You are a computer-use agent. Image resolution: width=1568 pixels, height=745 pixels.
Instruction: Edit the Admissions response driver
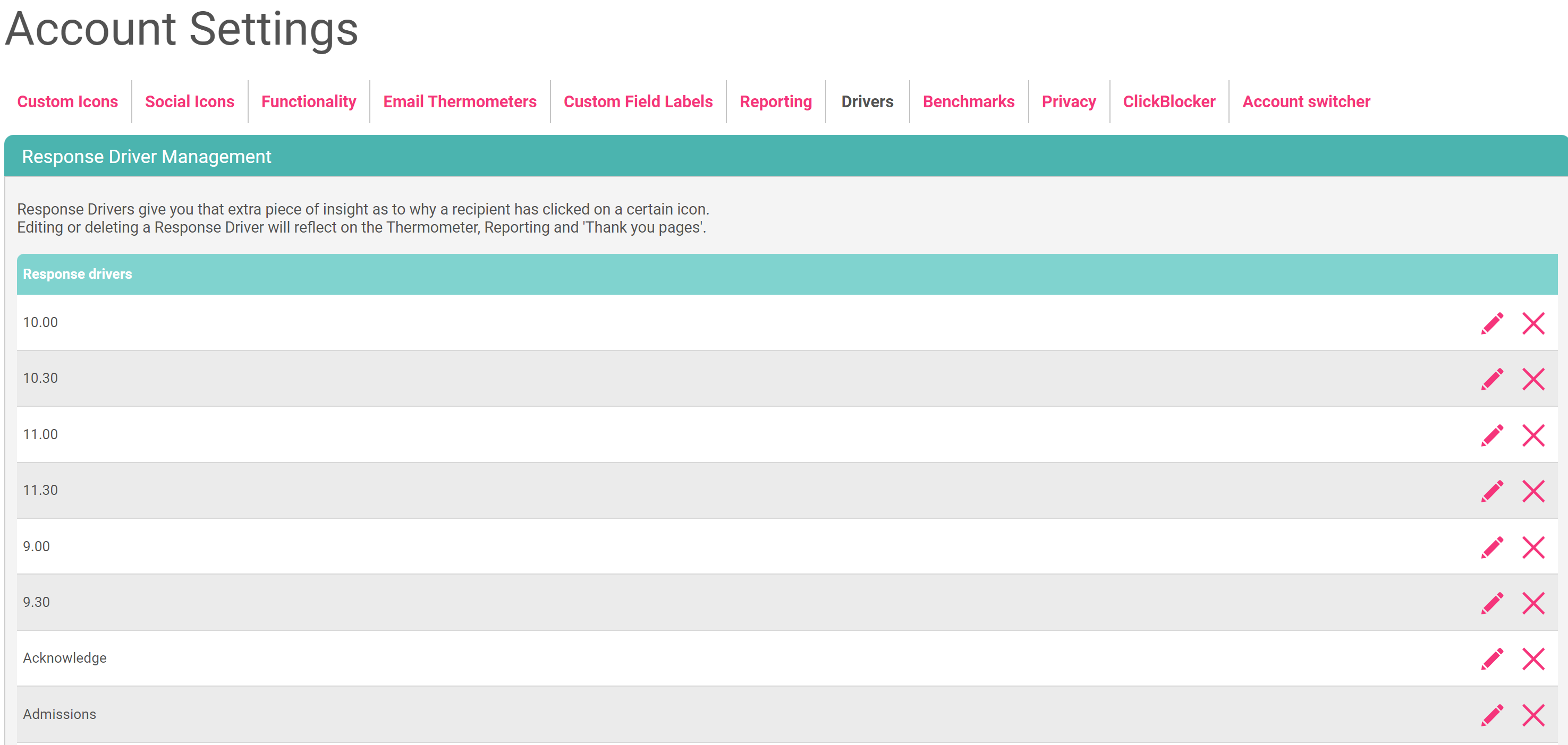1493,715
